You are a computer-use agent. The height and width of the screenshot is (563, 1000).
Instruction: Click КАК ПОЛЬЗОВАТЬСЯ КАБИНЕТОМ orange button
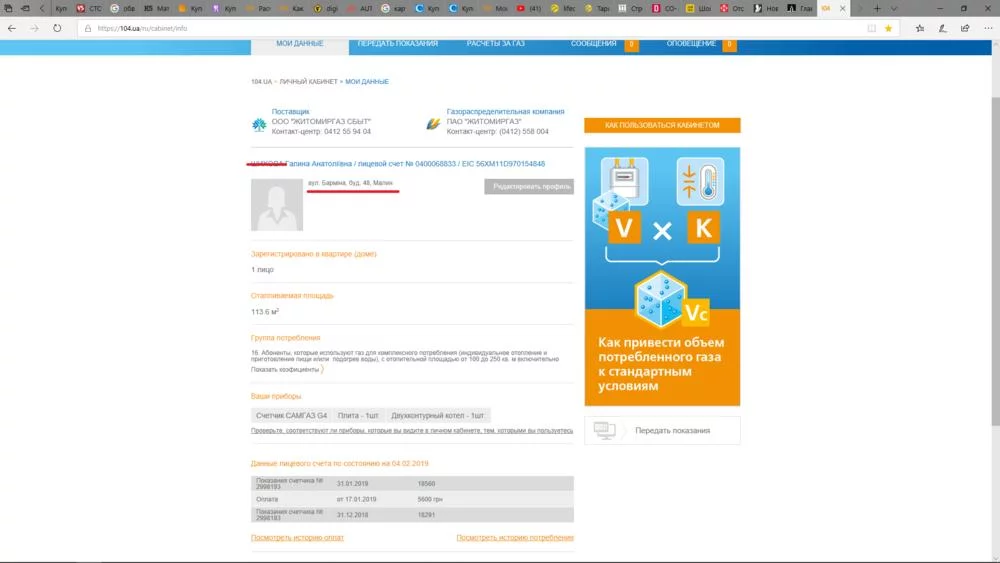(662, 126)
